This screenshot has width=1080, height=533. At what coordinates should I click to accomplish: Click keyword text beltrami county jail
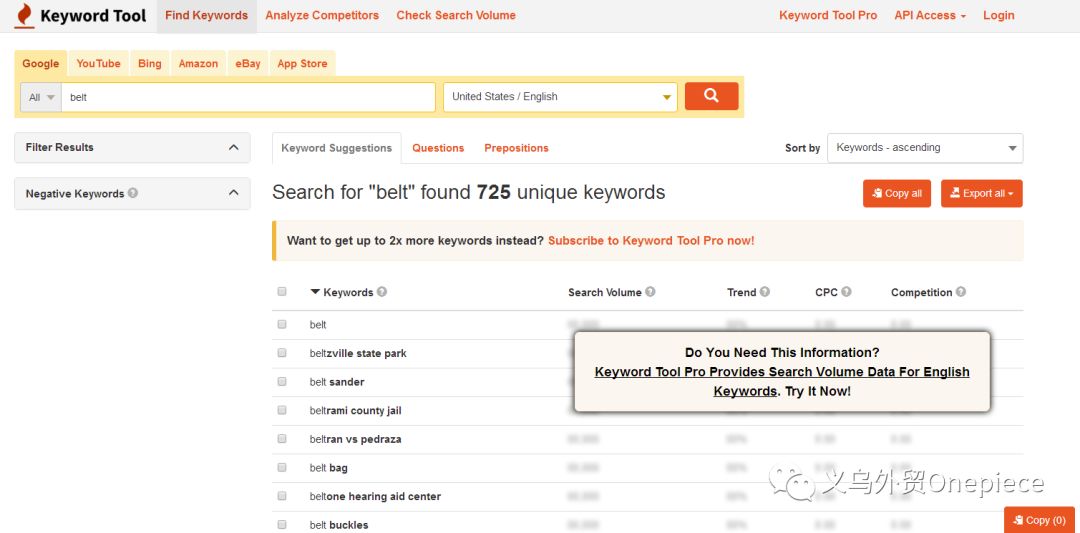pyautogui.click(x=355, y=410)
